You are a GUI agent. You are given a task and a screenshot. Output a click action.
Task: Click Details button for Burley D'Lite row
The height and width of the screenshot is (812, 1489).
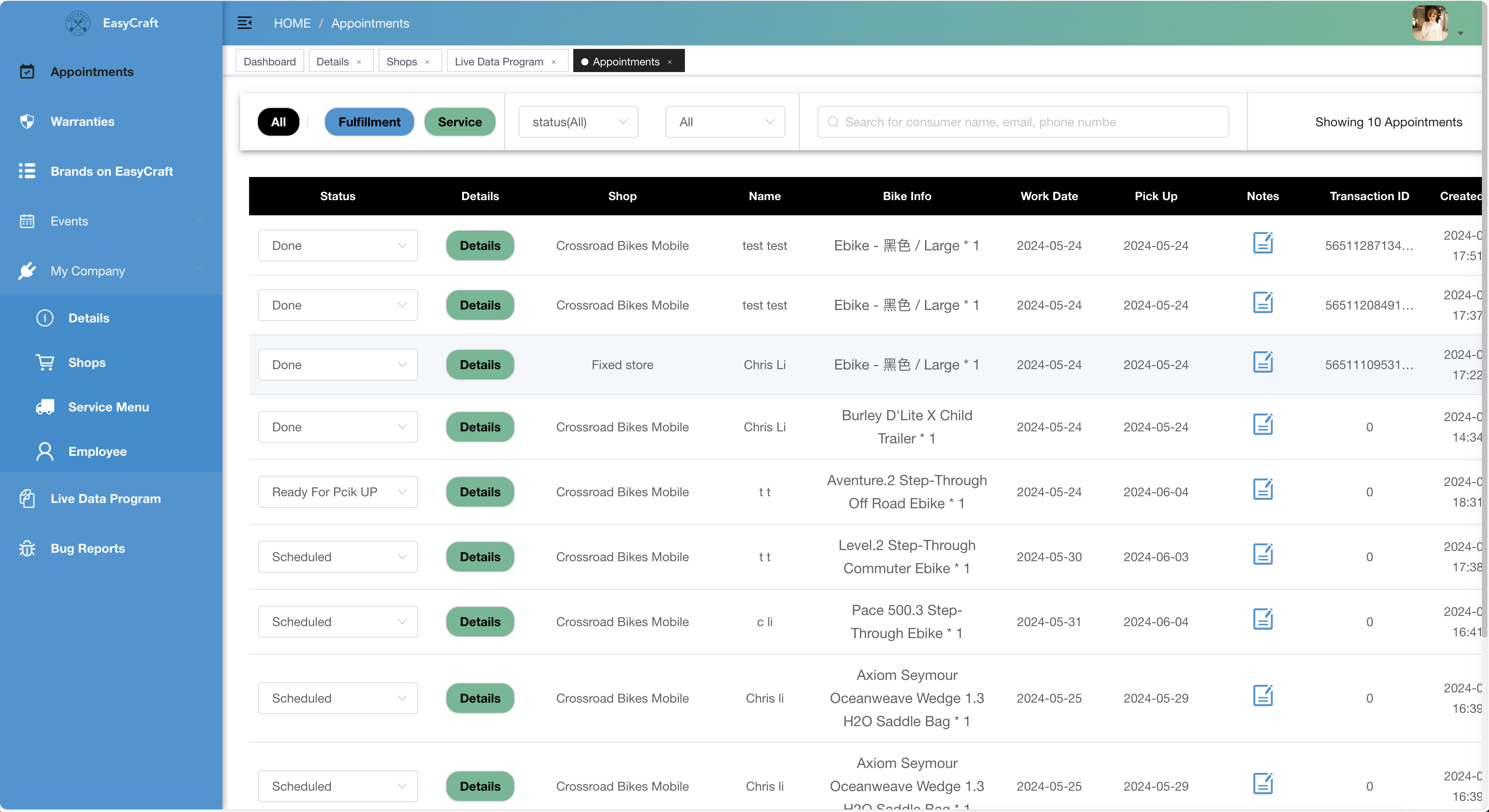480,427
